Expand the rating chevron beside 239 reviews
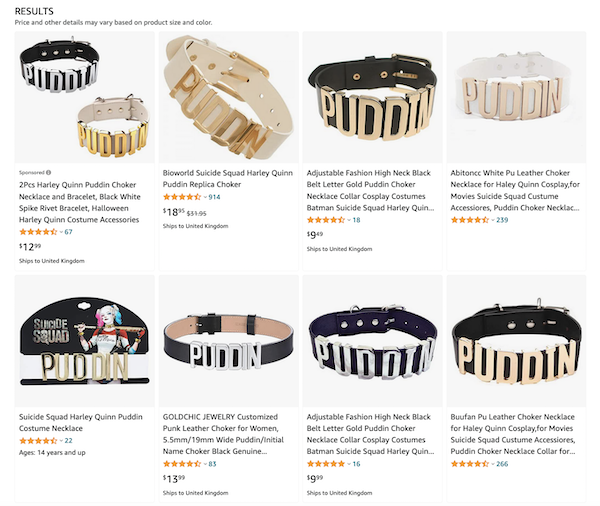 493,220
